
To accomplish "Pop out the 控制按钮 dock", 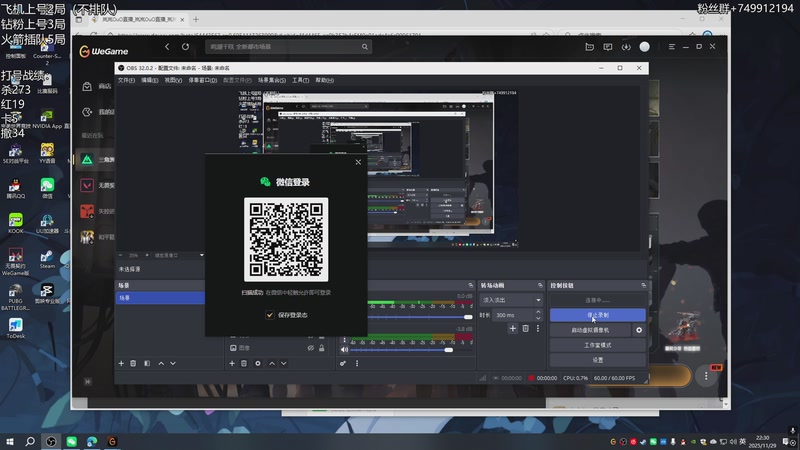I will [643, 285].
